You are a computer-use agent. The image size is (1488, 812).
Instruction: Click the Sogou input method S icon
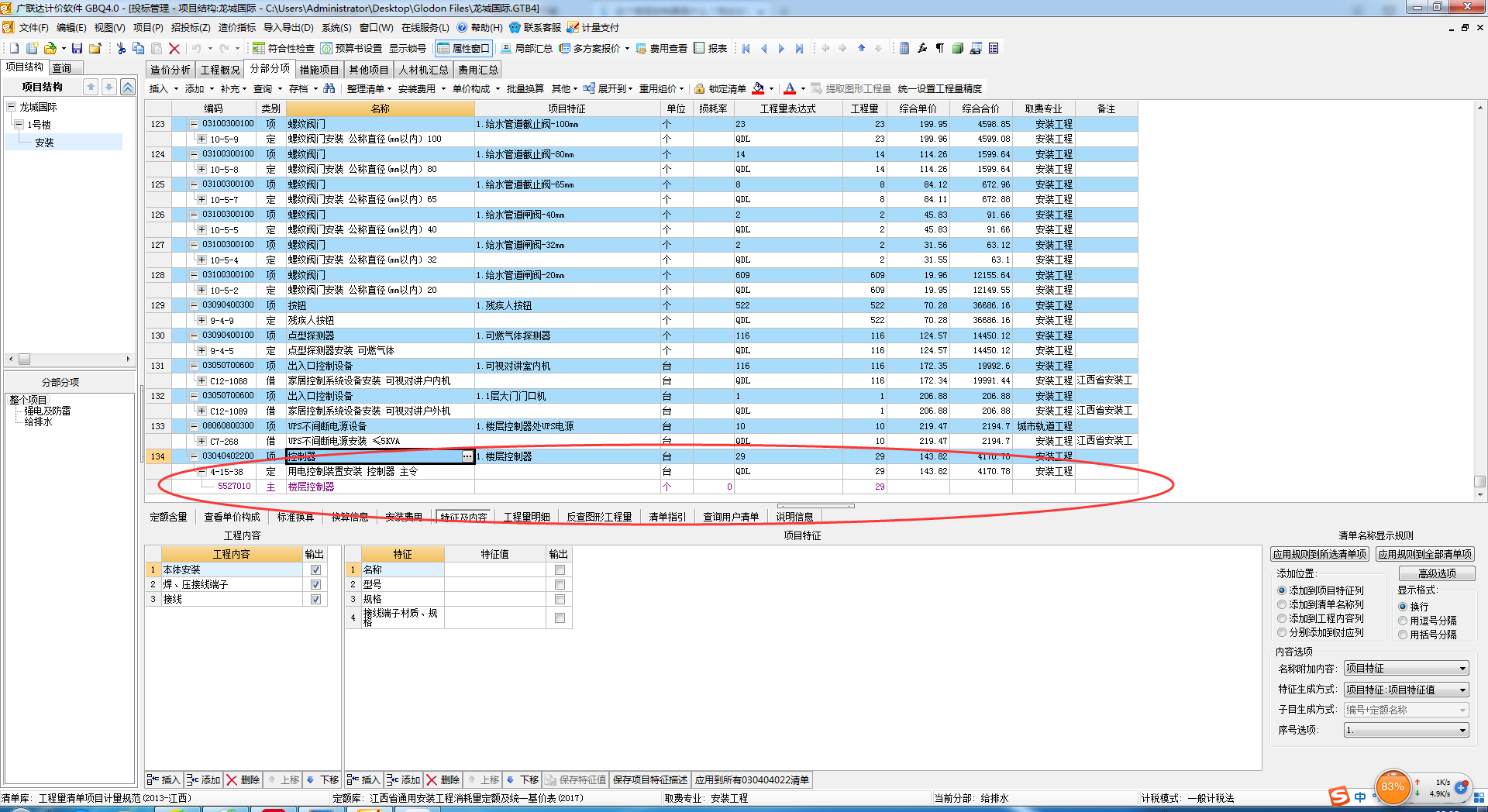[x=1338, y=796]
